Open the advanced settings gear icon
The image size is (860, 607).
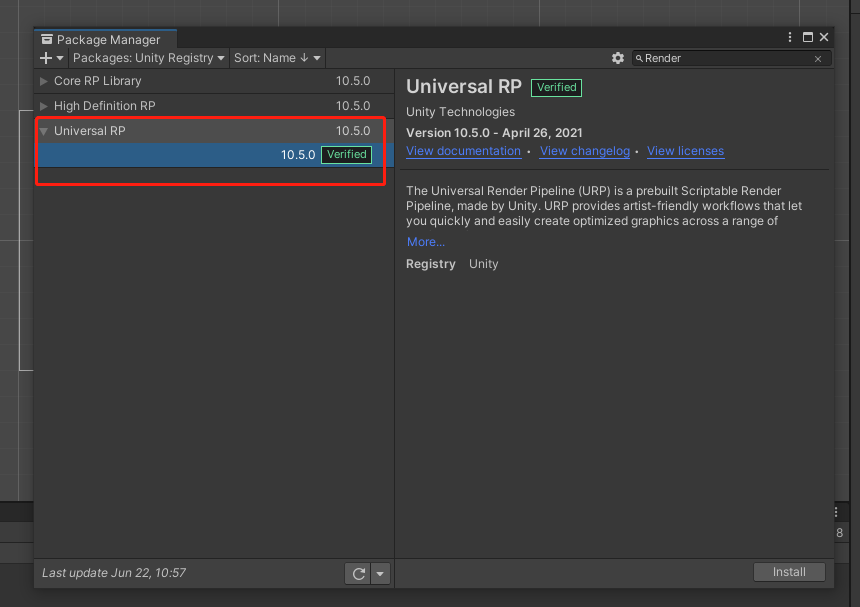[x=618, y=58]
